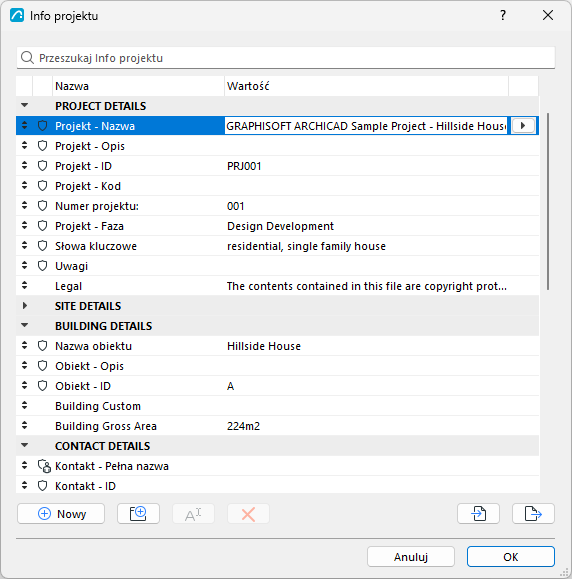Click the shield icon beside Nazwa obiektu

click(43, 346)
